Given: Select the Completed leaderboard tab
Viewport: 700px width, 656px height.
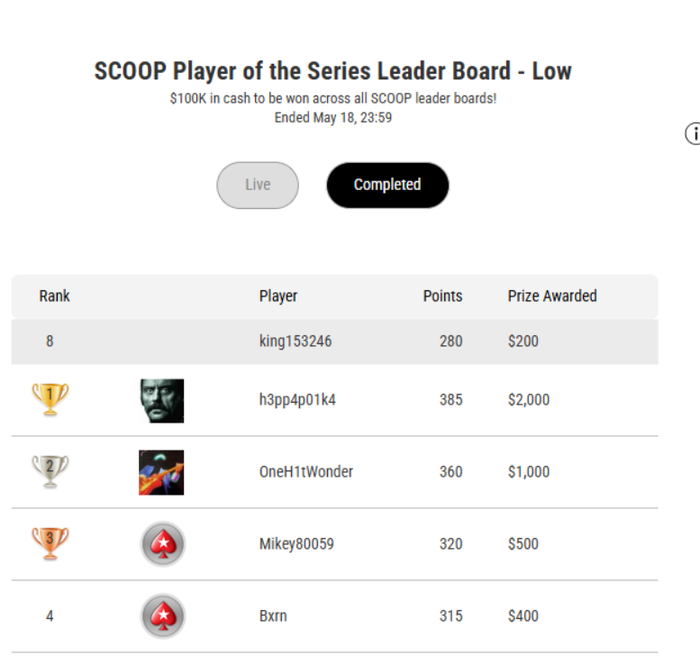Looking at the screenshot, I should pyautogui.click(x=388, y=185).
